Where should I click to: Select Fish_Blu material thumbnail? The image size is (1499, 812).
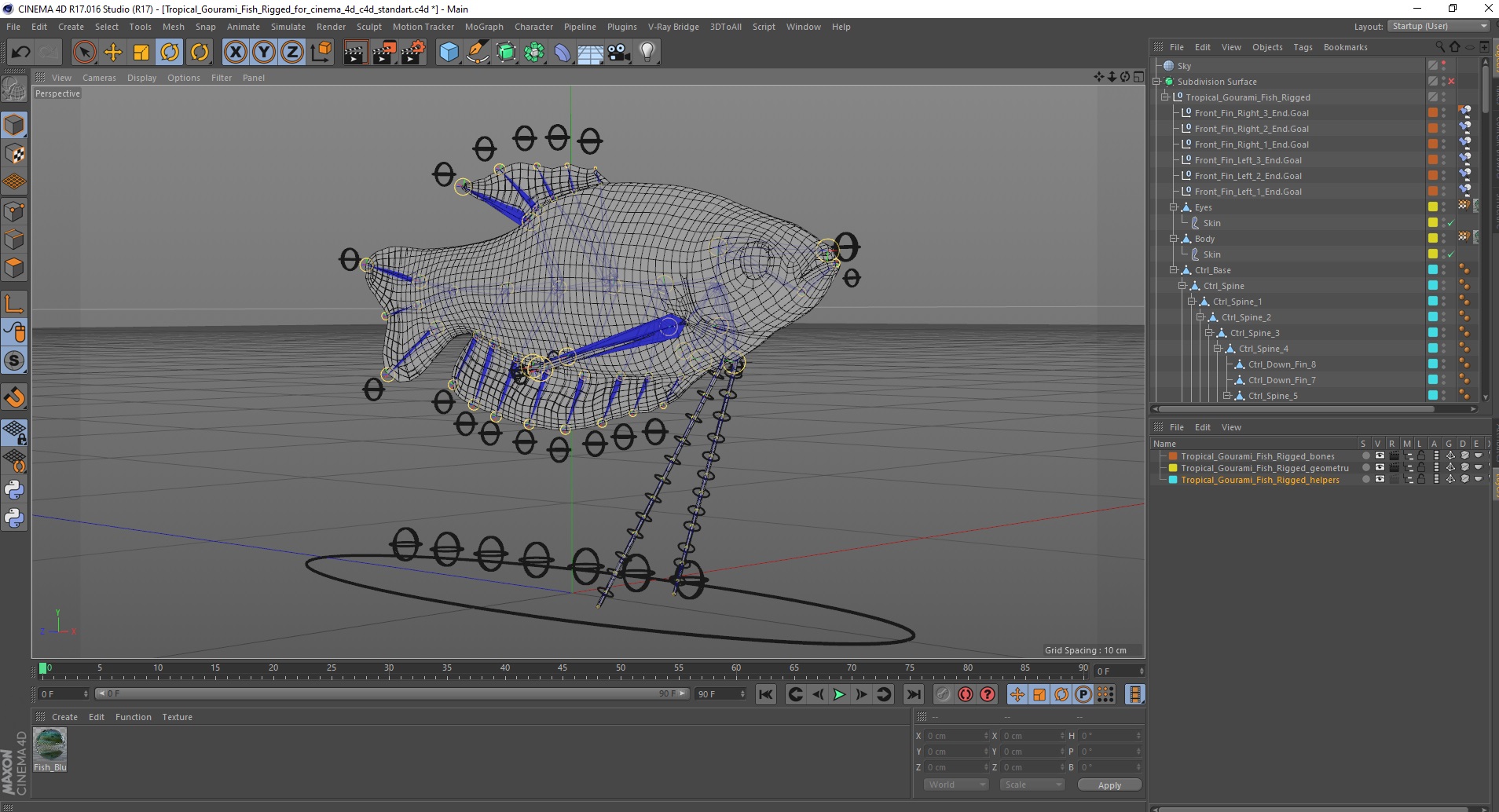pos(50,744)
